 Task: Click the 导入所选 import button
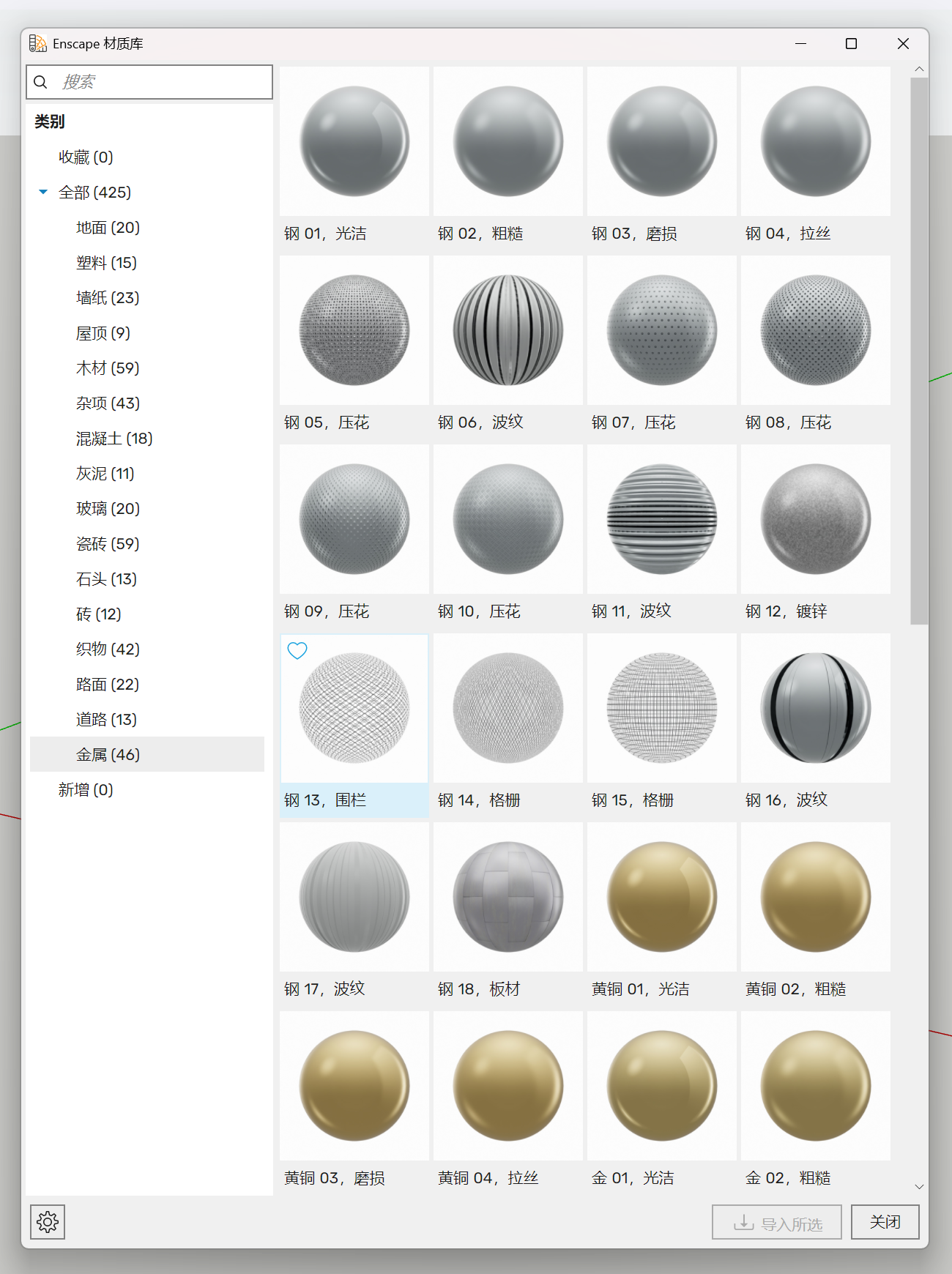pos(776,1222)
